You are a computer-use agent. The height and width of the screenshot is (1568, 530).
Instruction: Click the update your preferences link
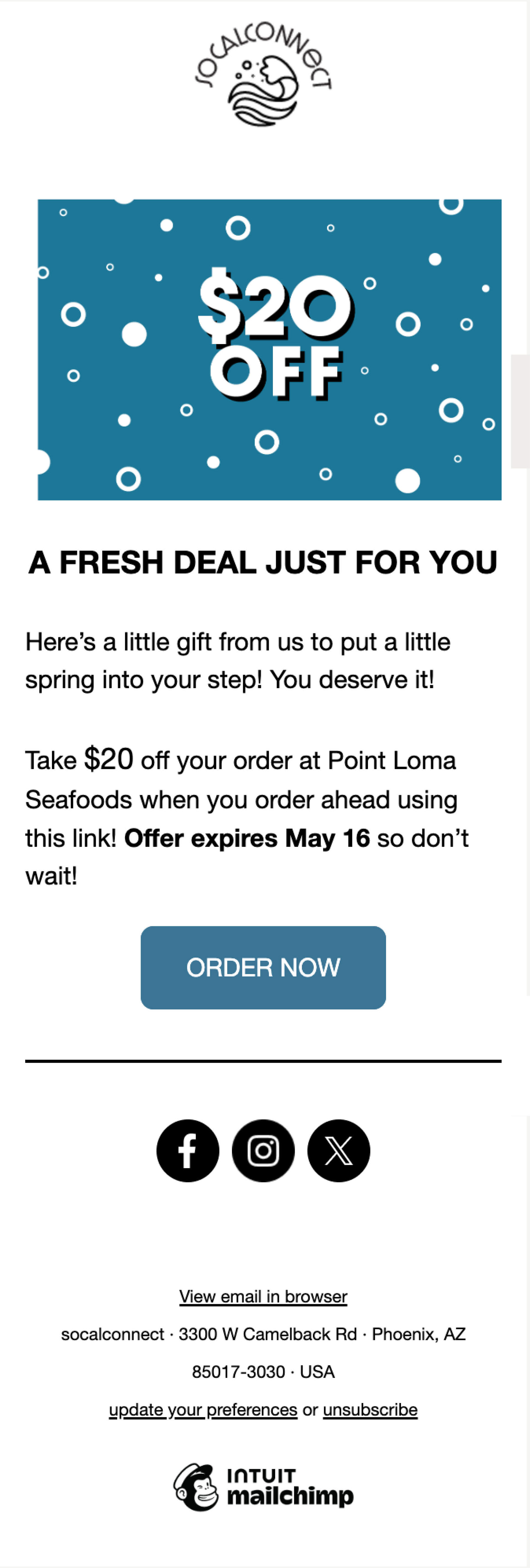coord(203,1410)
